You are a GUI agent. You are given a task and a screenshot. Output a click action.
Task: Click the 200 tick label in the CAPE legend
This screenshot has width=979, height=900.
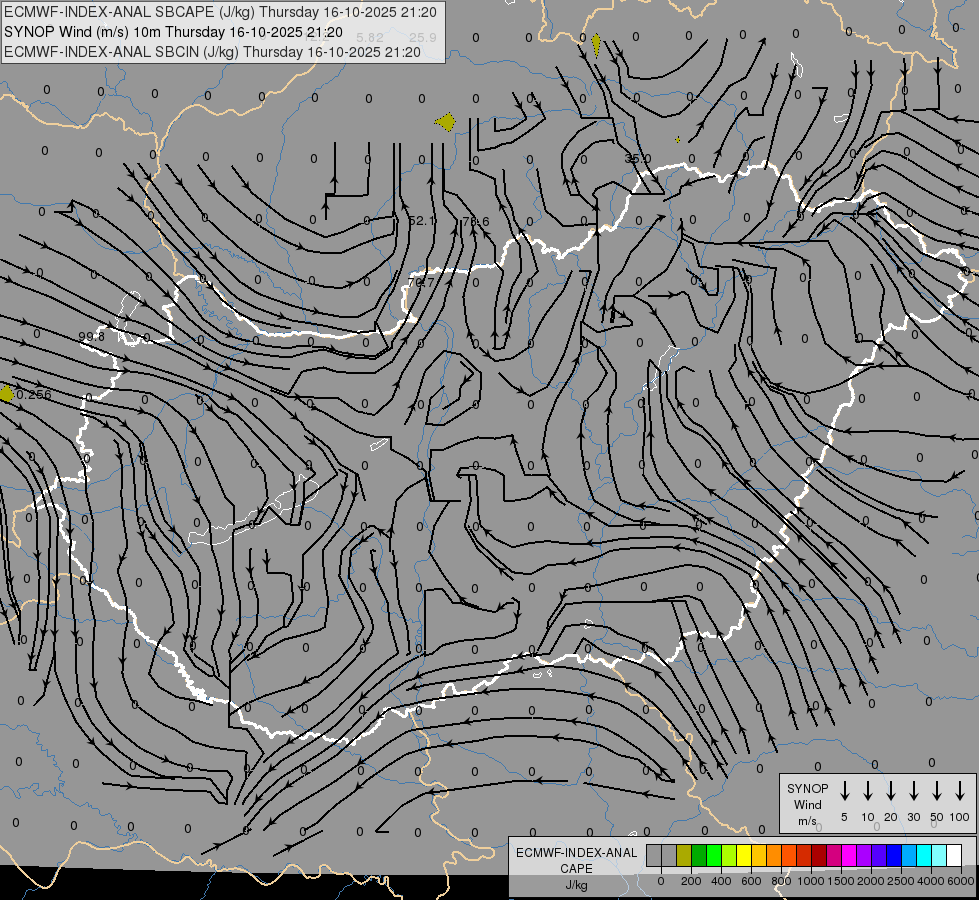691,881
